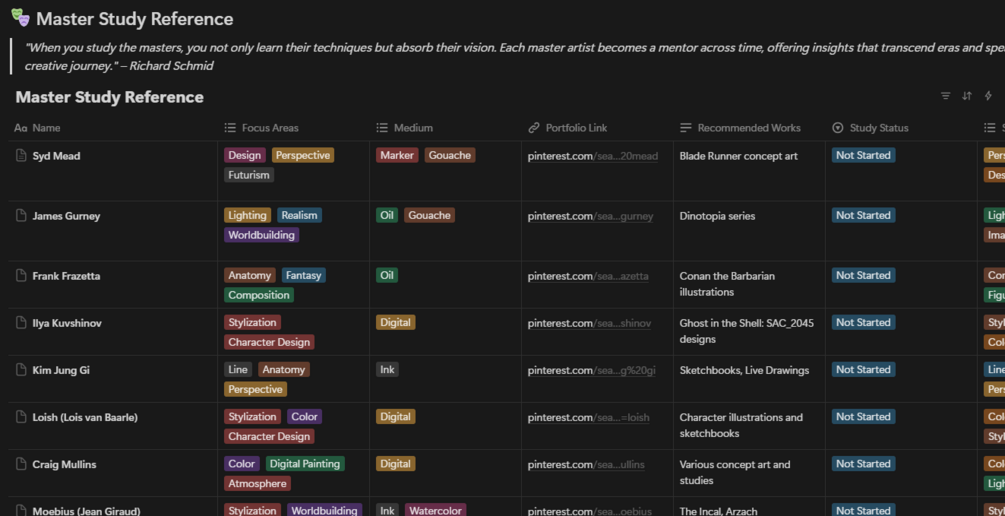Select the Atmosphere focus tag
The height and width of the screenshot is (516, 1005).
pos(258,483)
